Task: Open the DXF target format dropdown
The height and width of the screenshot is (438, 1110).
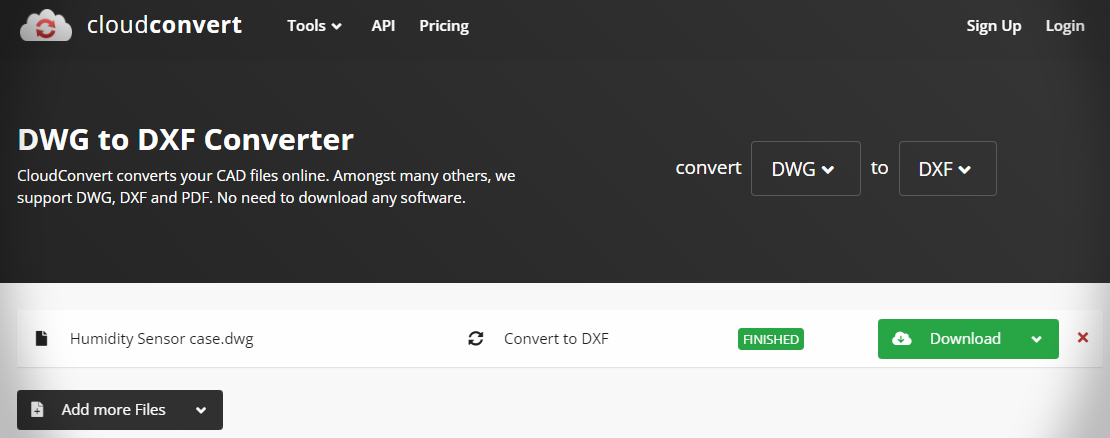Action: (947, 168)
